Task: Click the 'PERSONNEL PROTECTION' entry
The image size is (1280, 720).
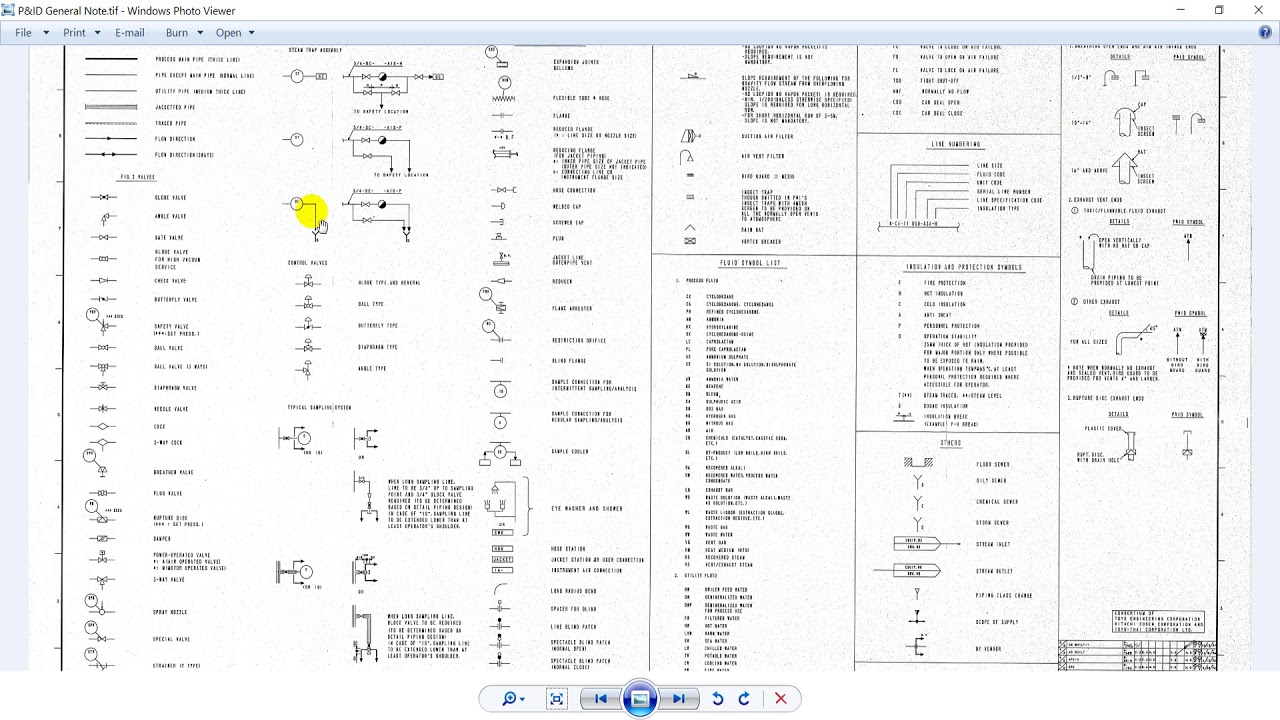Action: pos(951,326)
